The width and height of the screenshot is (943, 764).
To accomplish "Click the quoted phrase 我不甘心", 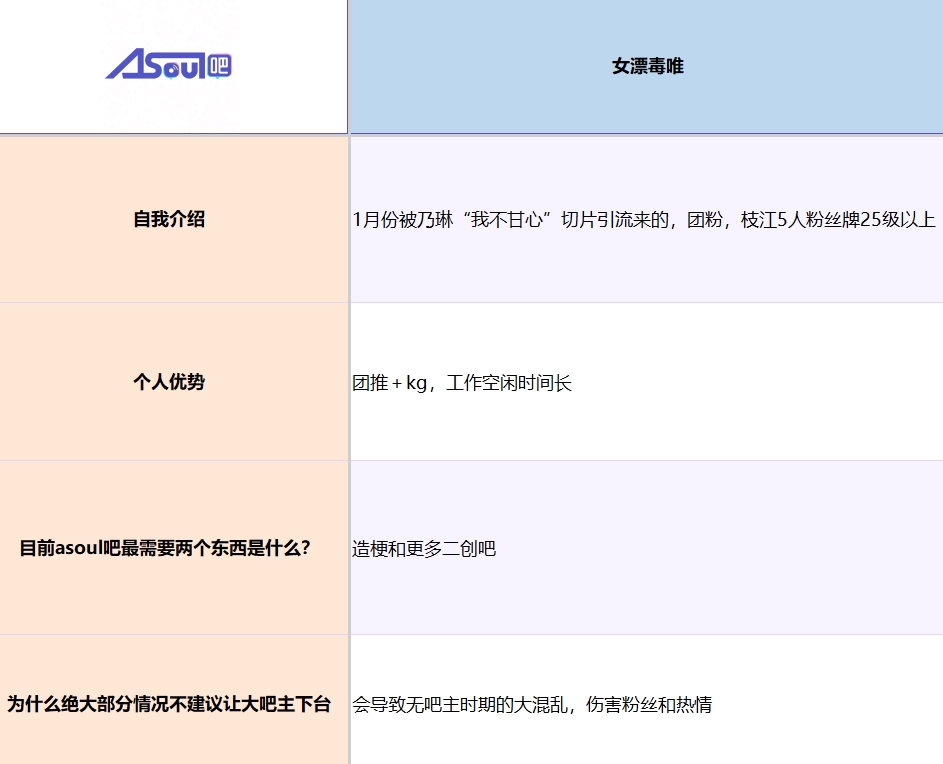I will coord(508,220).
